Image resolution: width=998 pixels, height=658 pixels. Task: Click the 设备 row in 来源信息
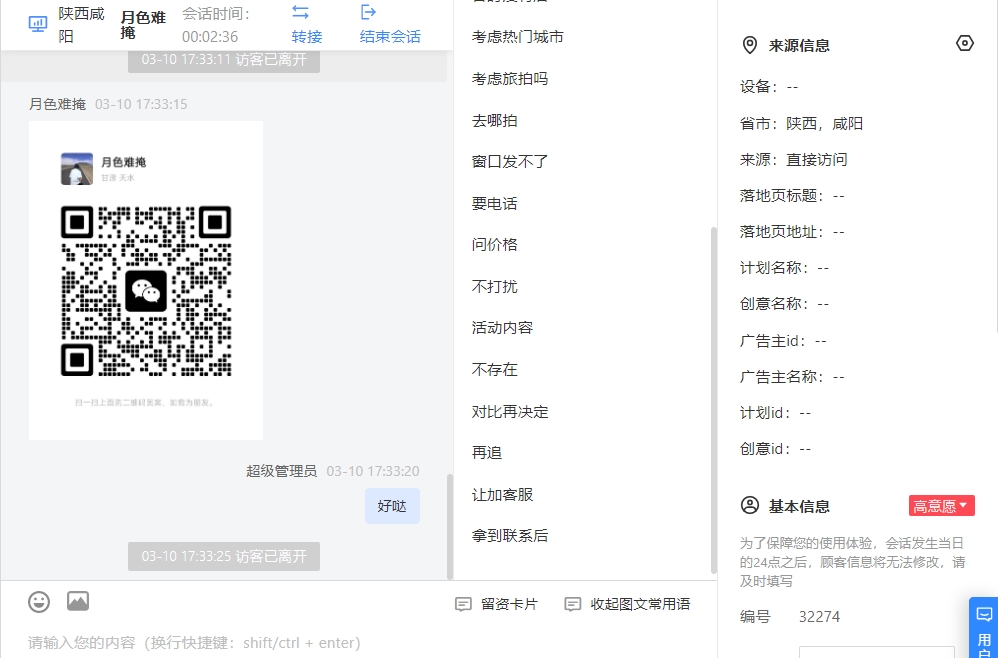pyautogui.click(x=769, y=87)
